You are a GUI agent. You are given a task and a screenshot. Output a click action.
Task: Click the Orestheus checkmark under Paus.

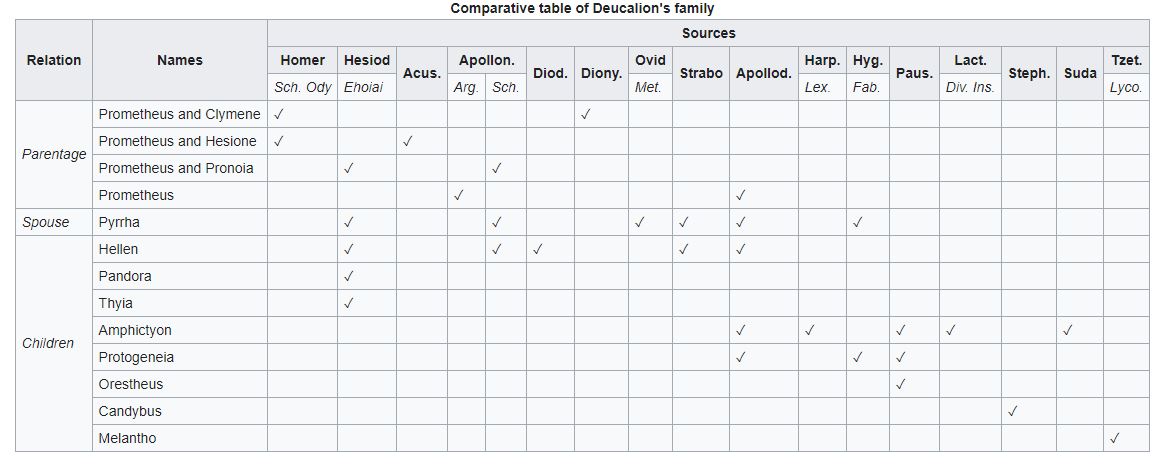click(901, 384)
